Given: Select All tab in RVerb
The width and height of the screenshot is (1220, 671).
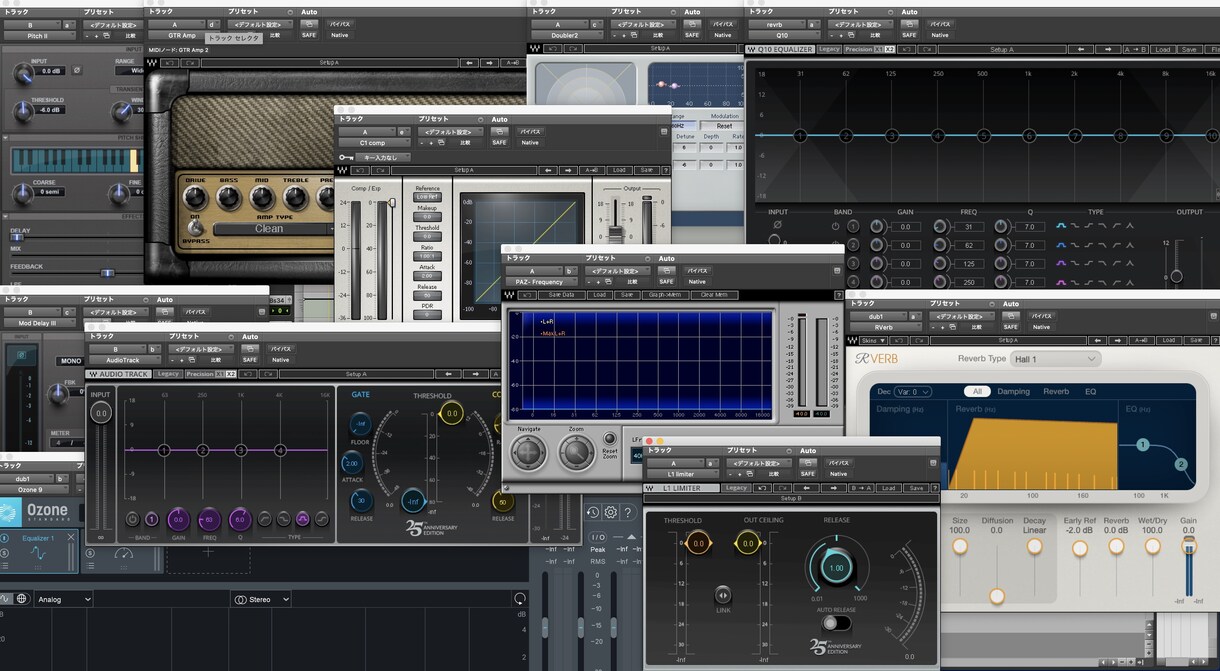Looking at the screenshot, I should click(x=977, y=392).
